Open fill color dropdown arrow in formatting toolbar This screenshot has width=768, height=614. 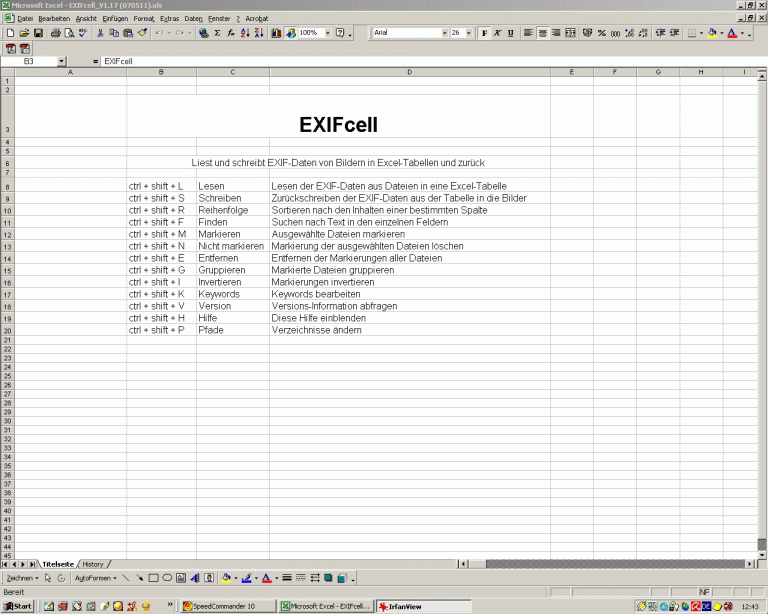[722, 33]
